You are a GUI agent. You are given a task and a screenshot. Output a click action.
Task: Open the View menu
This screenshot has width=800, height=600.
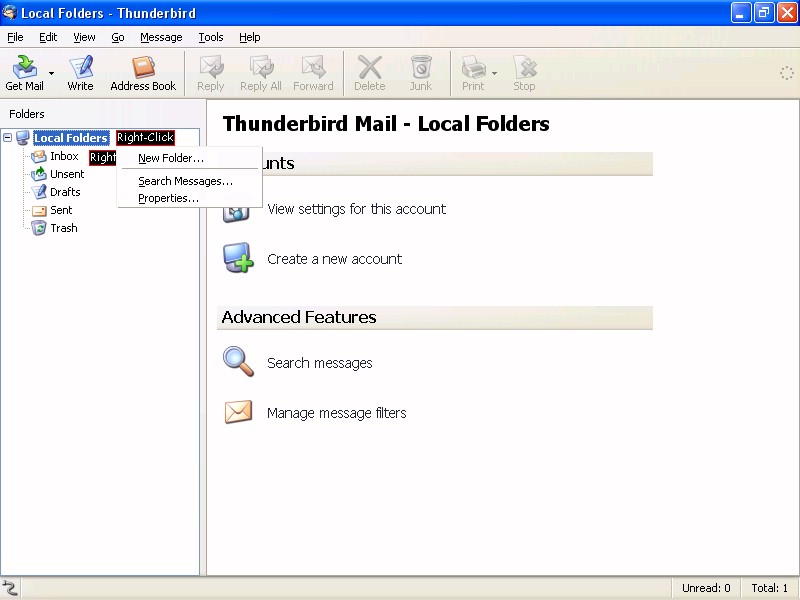click(84, 37)
